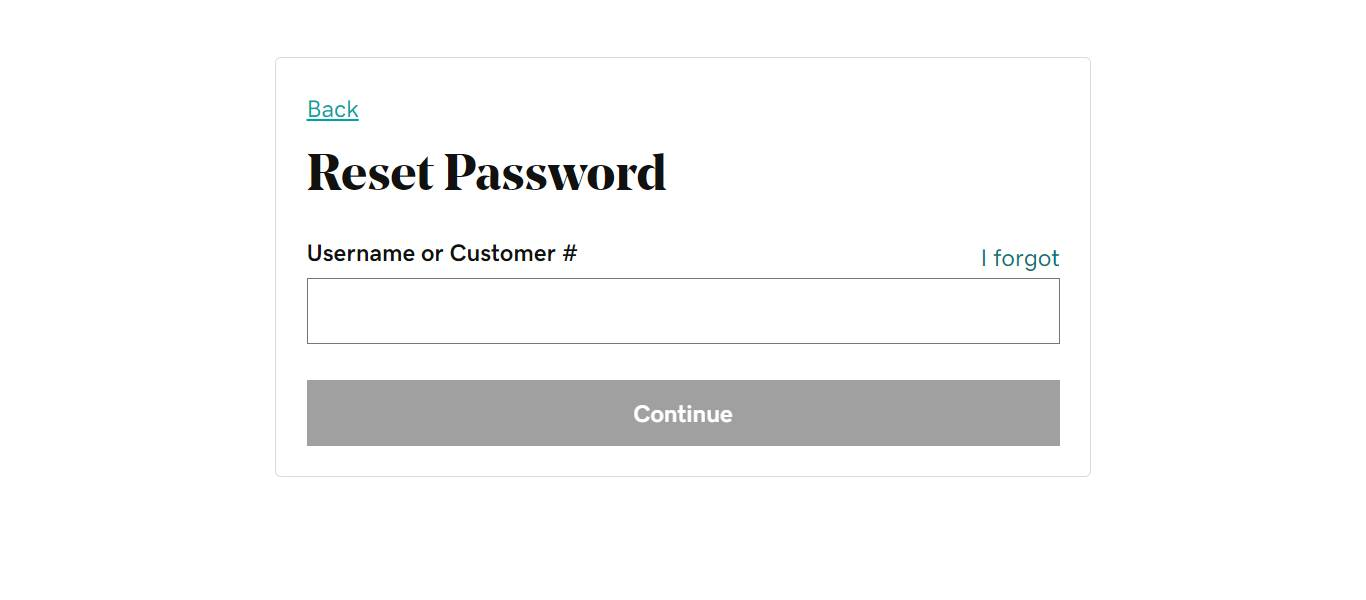Activate the customer number text input
The image size is (1366, 600).
683,311
